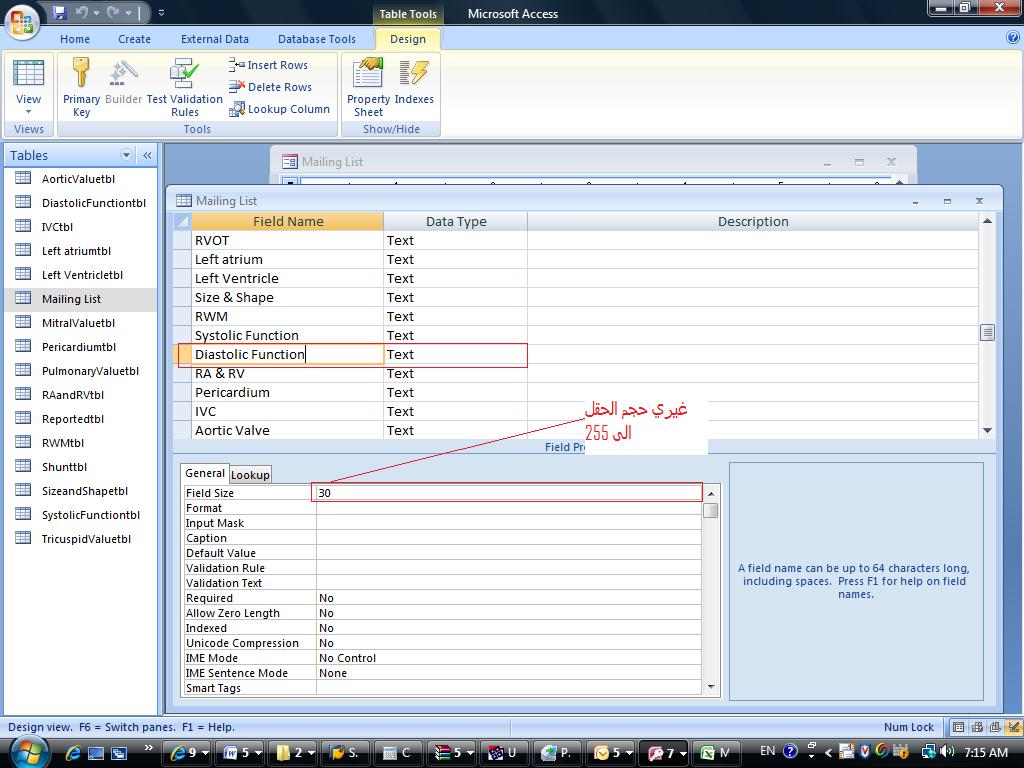
Task: Click the Undo arrow in the quick access toolbar
Action: [x=82, y=12]
